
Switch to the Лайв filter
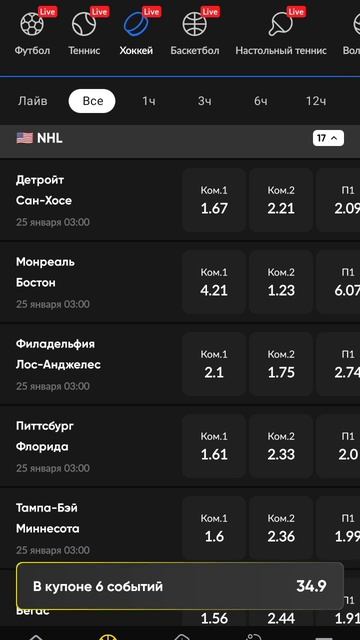33,101
